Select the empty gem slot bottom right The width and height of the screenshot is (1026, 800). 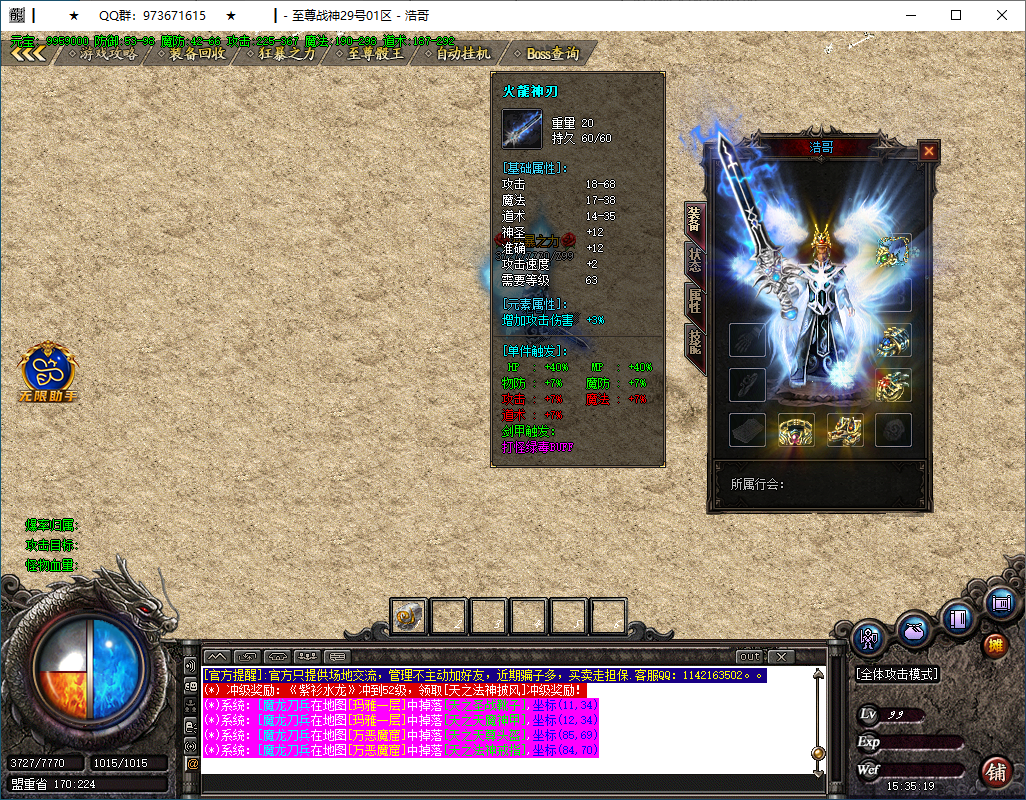tap(893, 430)
